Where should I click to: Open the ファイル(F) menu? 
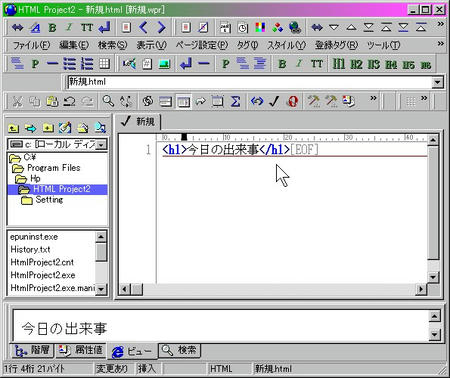[x=31, y=45]
